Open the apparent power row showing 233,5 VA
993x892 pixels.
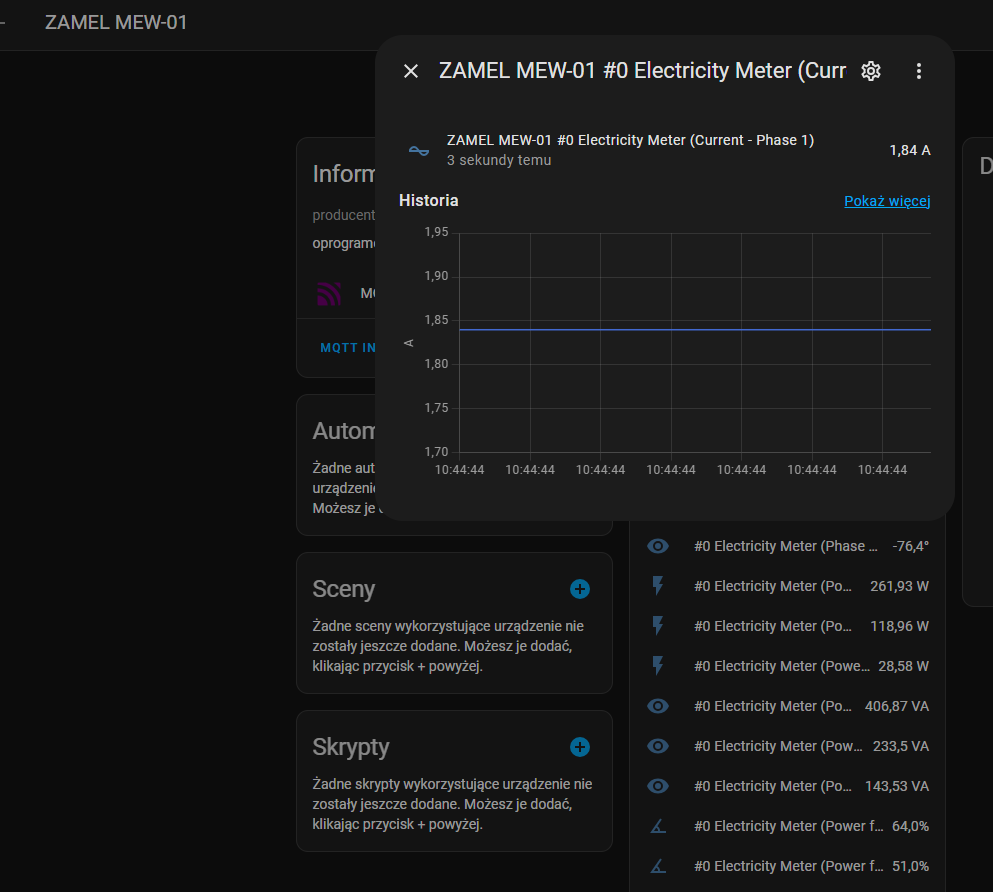point(788,746)
